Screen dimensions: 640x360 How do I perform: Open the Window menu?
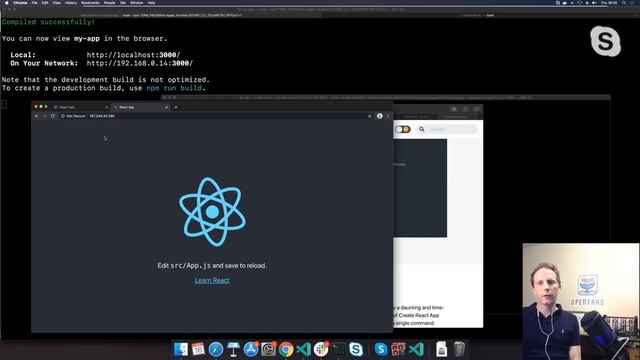pyautogui.click(x=137, y=2)
